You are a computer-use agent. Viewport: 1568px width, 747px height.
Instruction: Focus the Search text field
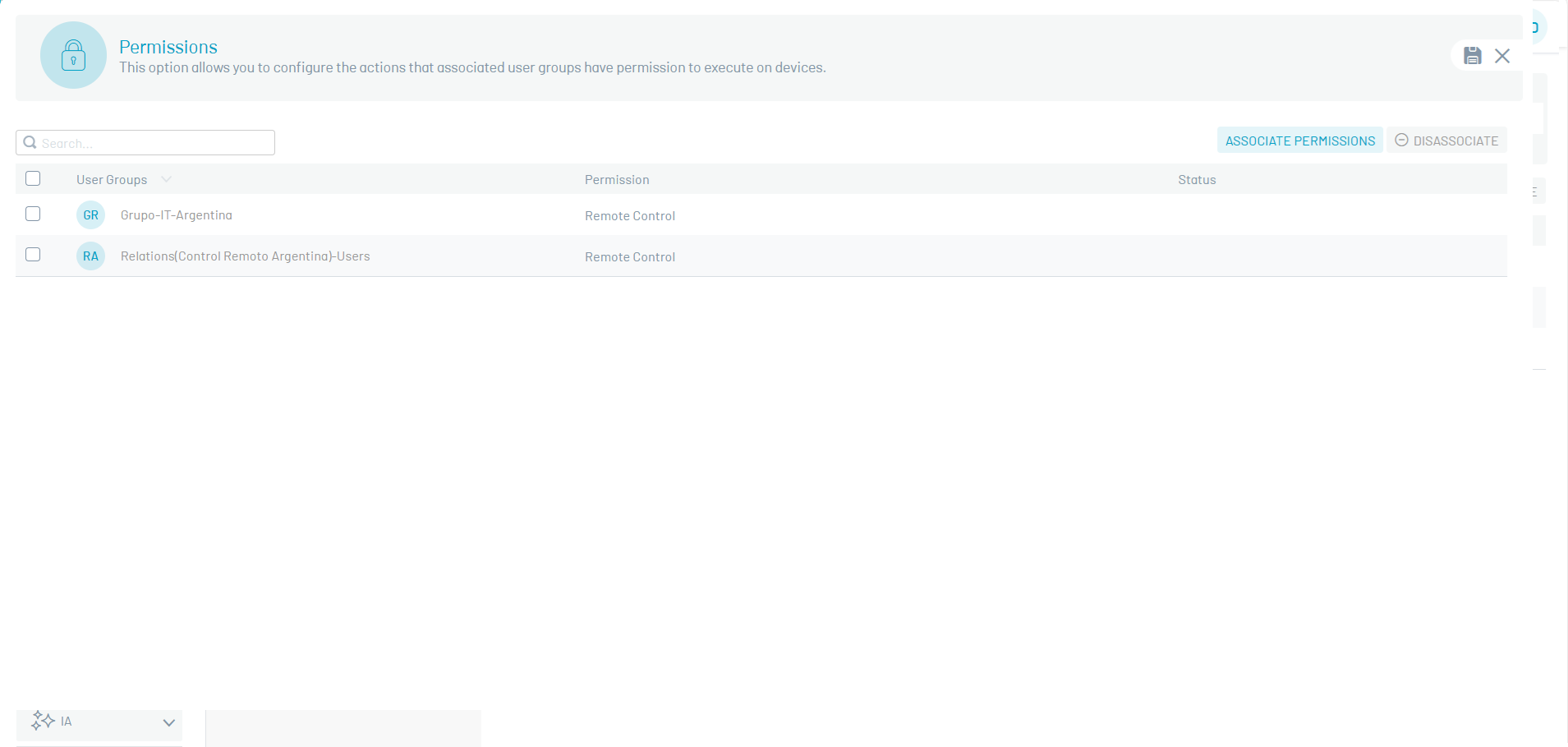pyautogui.click(x=154, y=143)
